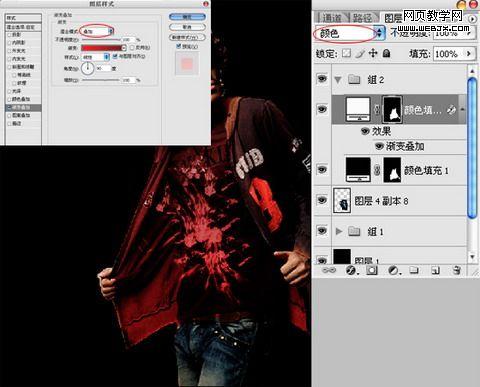This screenshot has width=480, height=387.
Task: Create new fill or adjustment layer icon
Action: (394, 270)
